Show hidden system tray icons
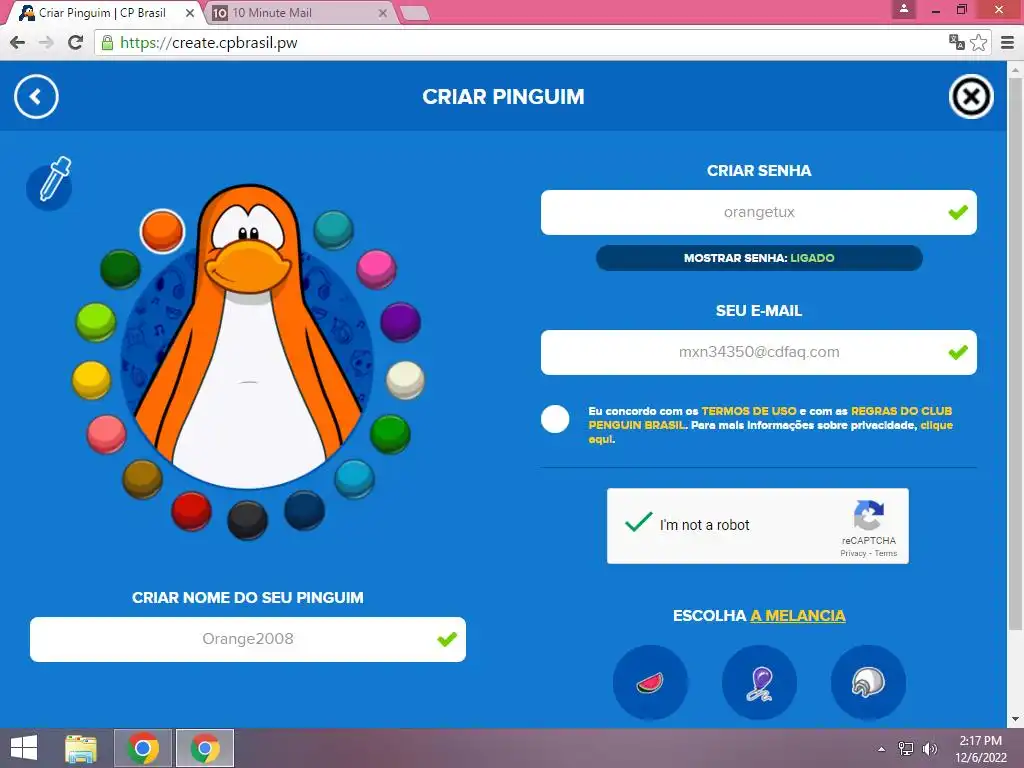The image size is (1024, 768). [882, 749]
